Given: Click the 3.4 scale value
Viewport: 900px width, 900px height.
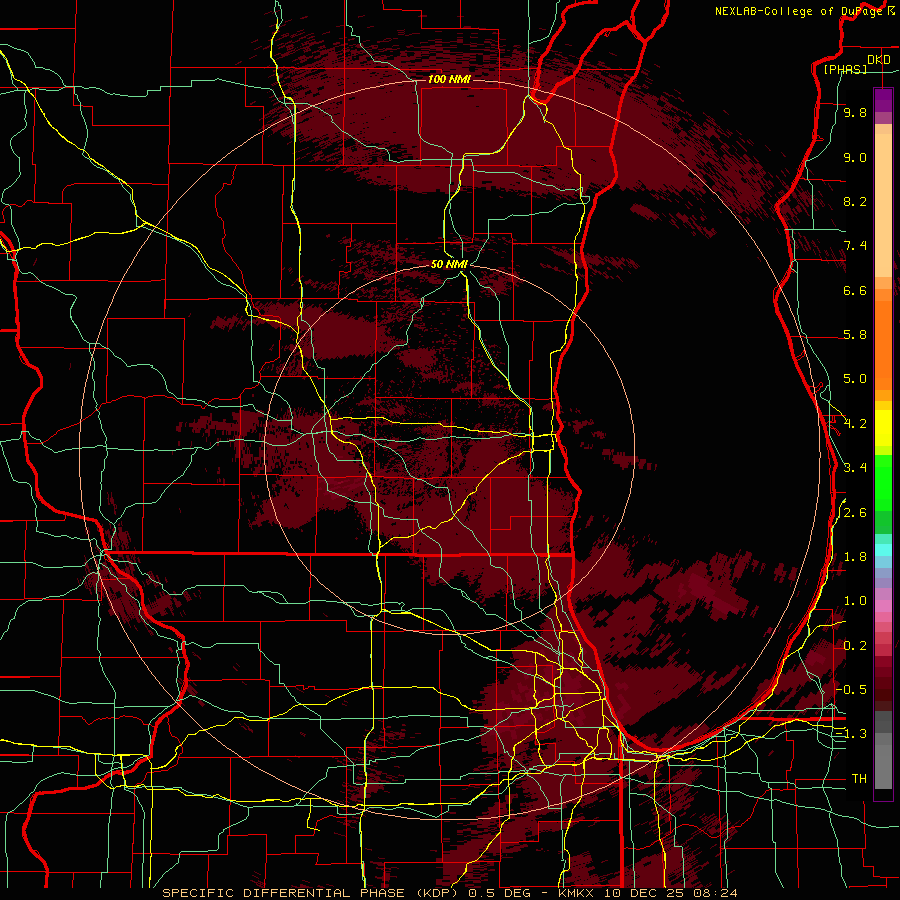Looking at the screenshot, I should [855, 468].
